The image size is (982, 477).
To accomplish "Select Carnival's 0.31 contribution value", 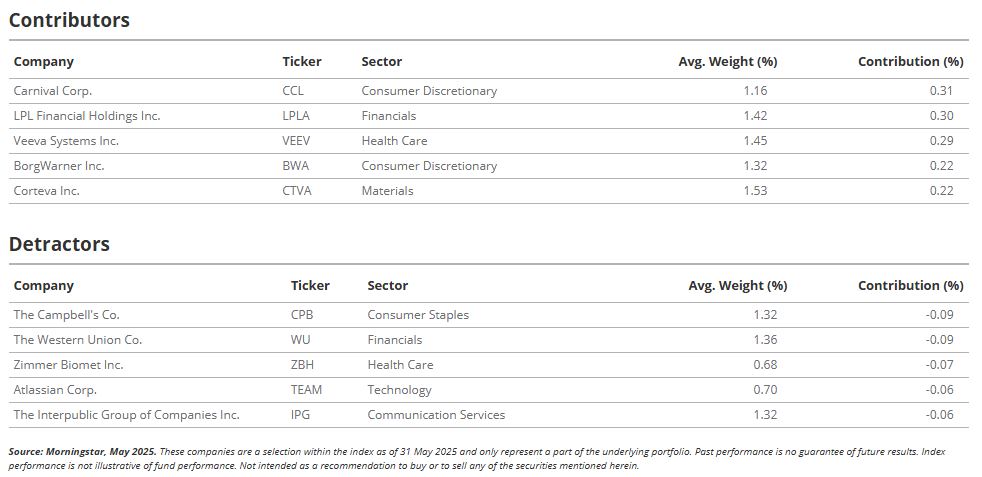I will 941,91.
